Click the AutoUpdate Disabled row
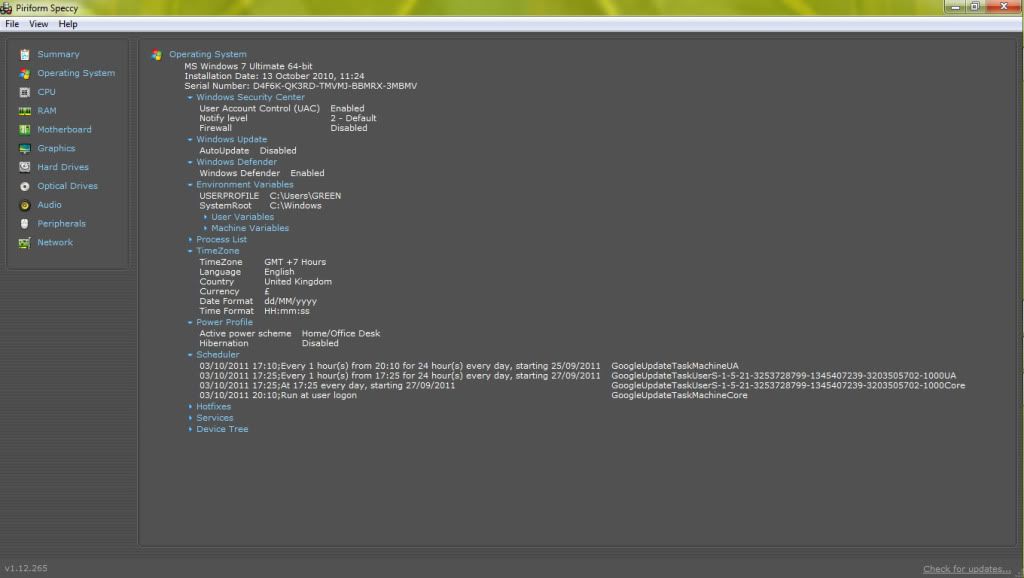 (x=248, y=150)
